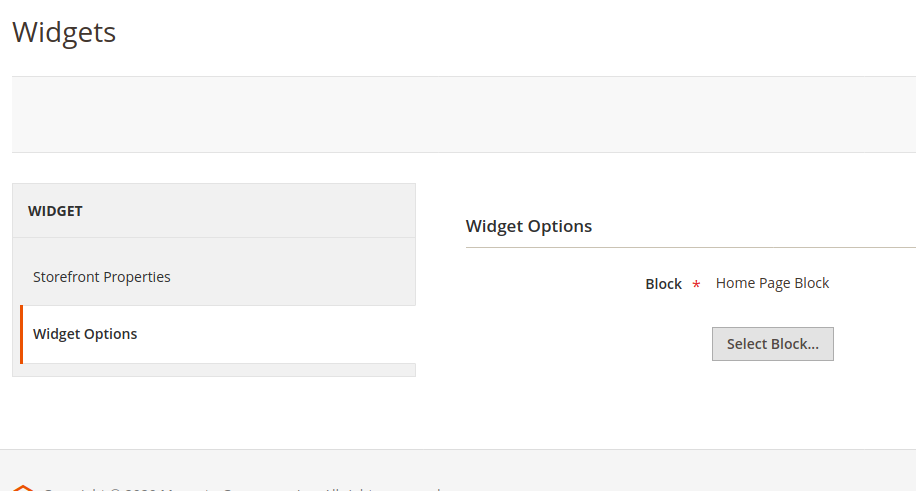Click the Widget Options section heading
Viewport: 916px width, 491px height.
(x=529, y=226)
